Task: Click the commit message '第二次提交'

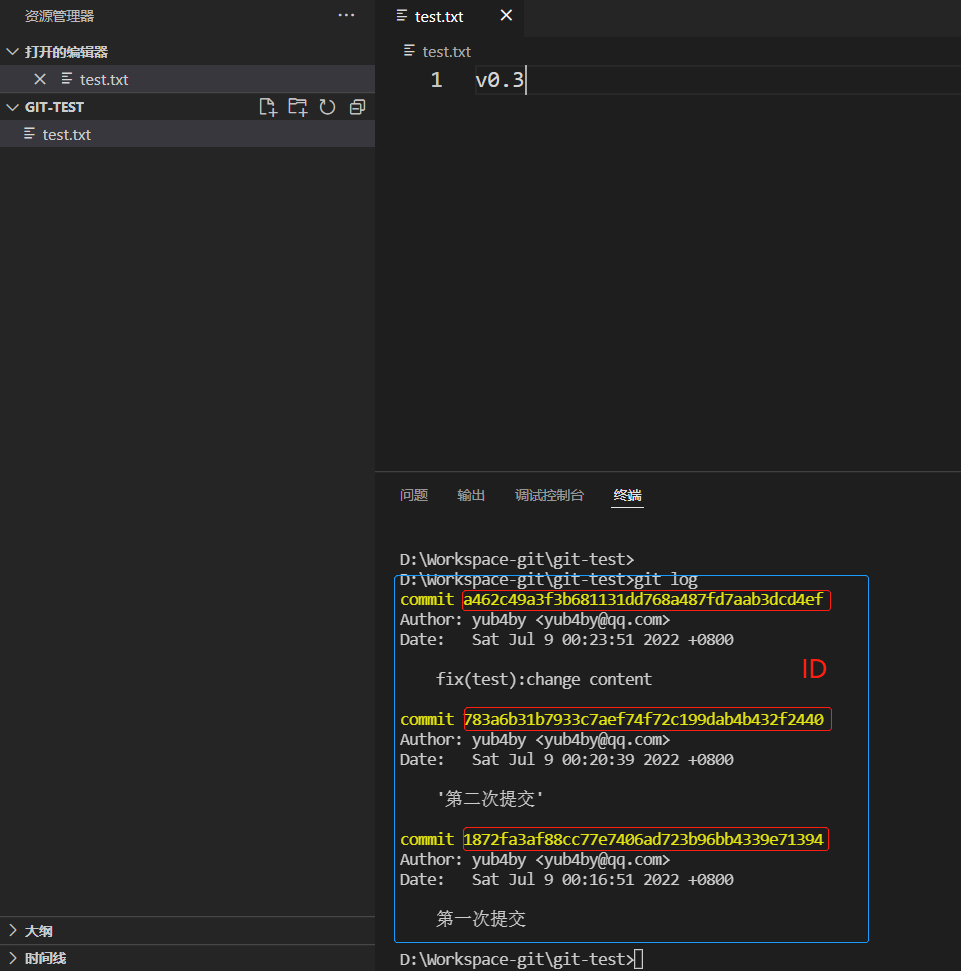Action: 490,799
